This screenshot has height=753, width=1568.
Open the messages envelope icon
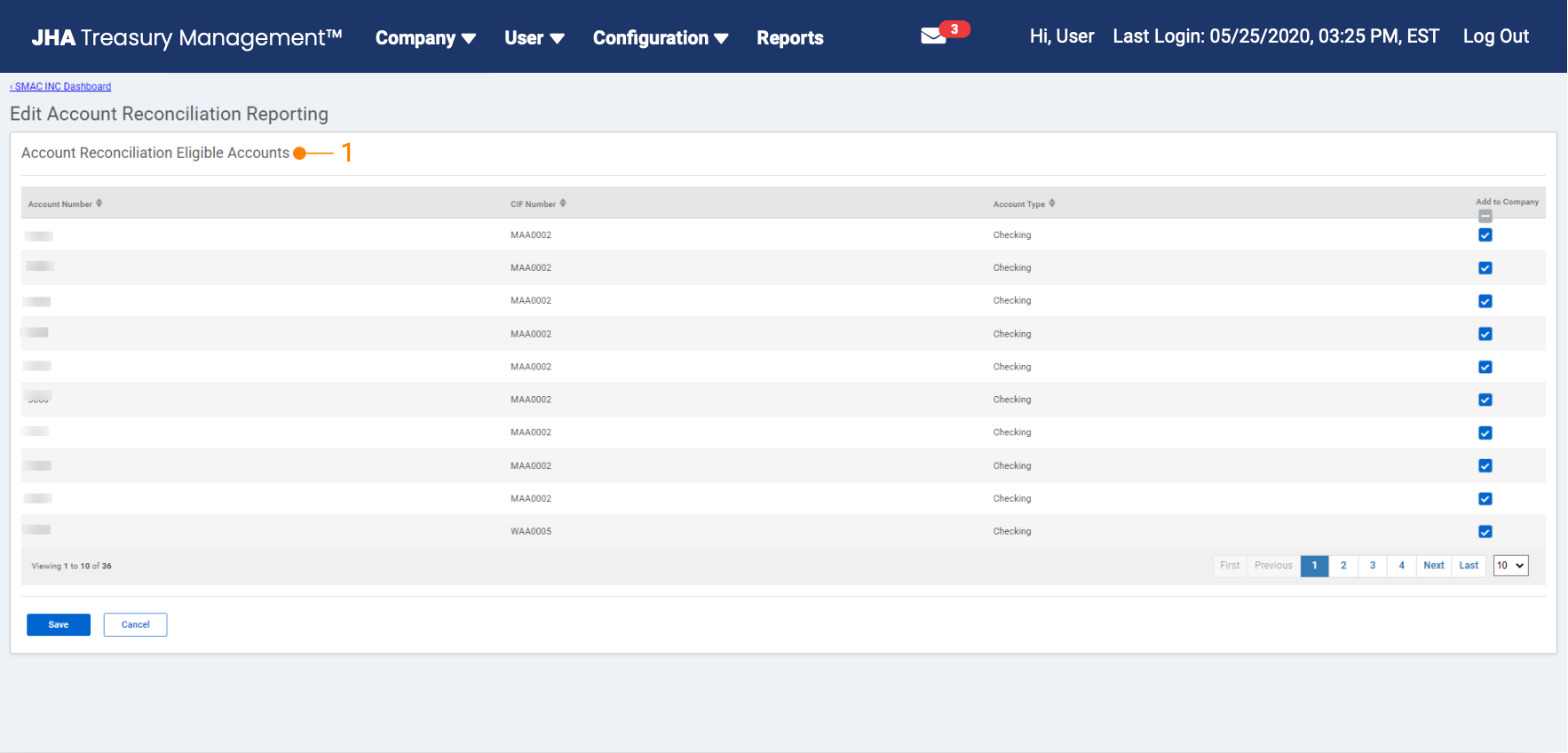[932, 36]
